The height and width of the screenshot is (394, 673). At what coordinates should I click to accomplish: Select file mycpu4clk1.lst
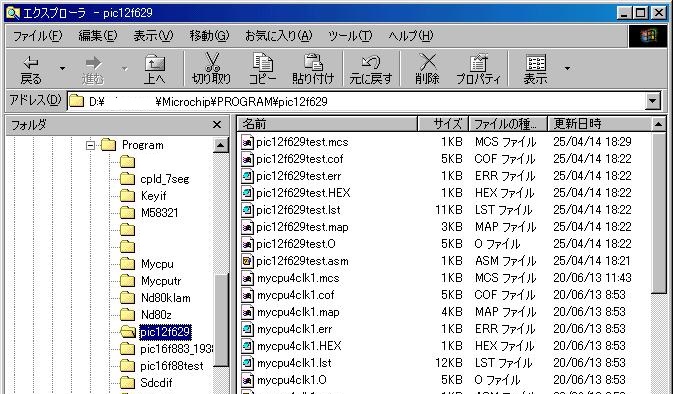point(294,363)
